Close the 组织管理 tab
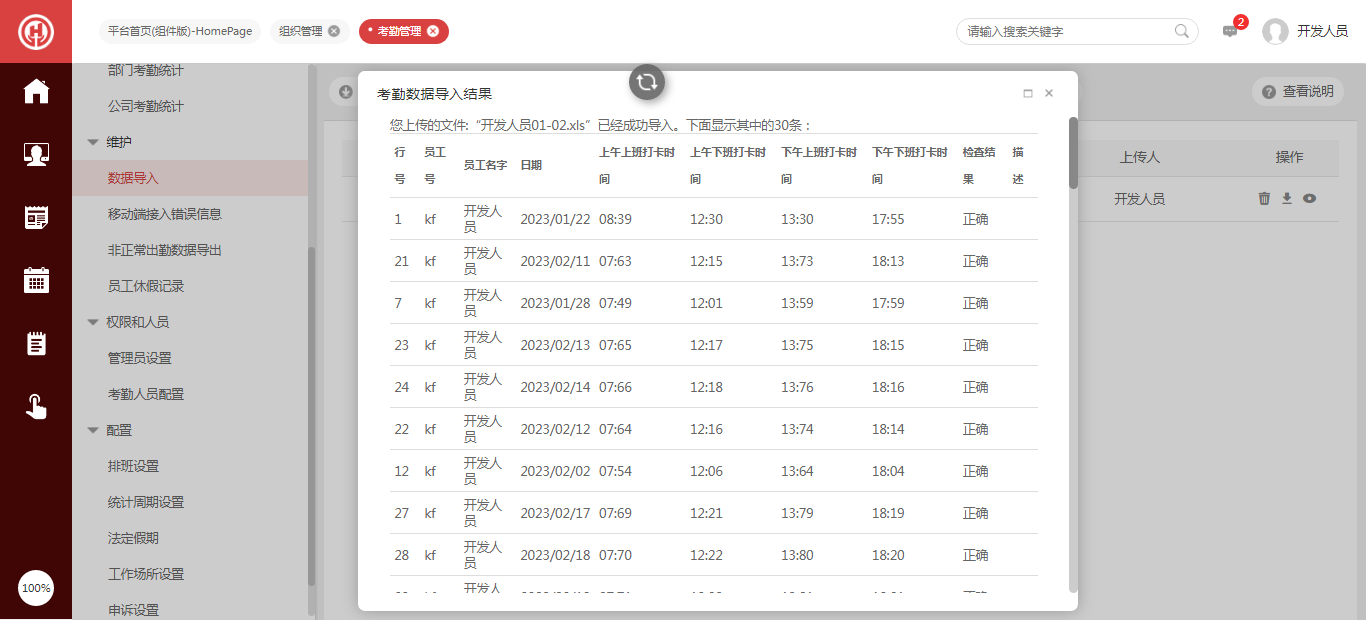Viewport: 1366px width, 620px height. click(x=334, y=31)
